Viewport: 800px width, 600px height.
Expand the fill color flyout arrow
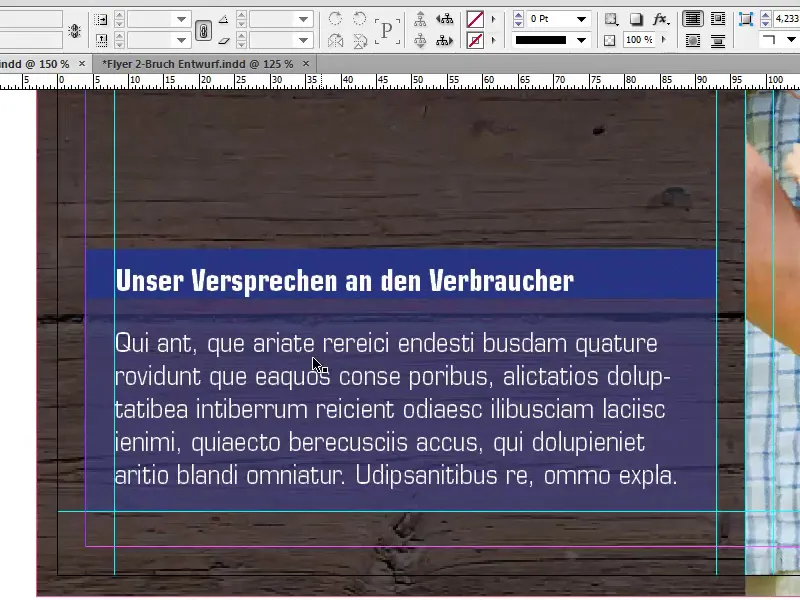click(493, 19)
